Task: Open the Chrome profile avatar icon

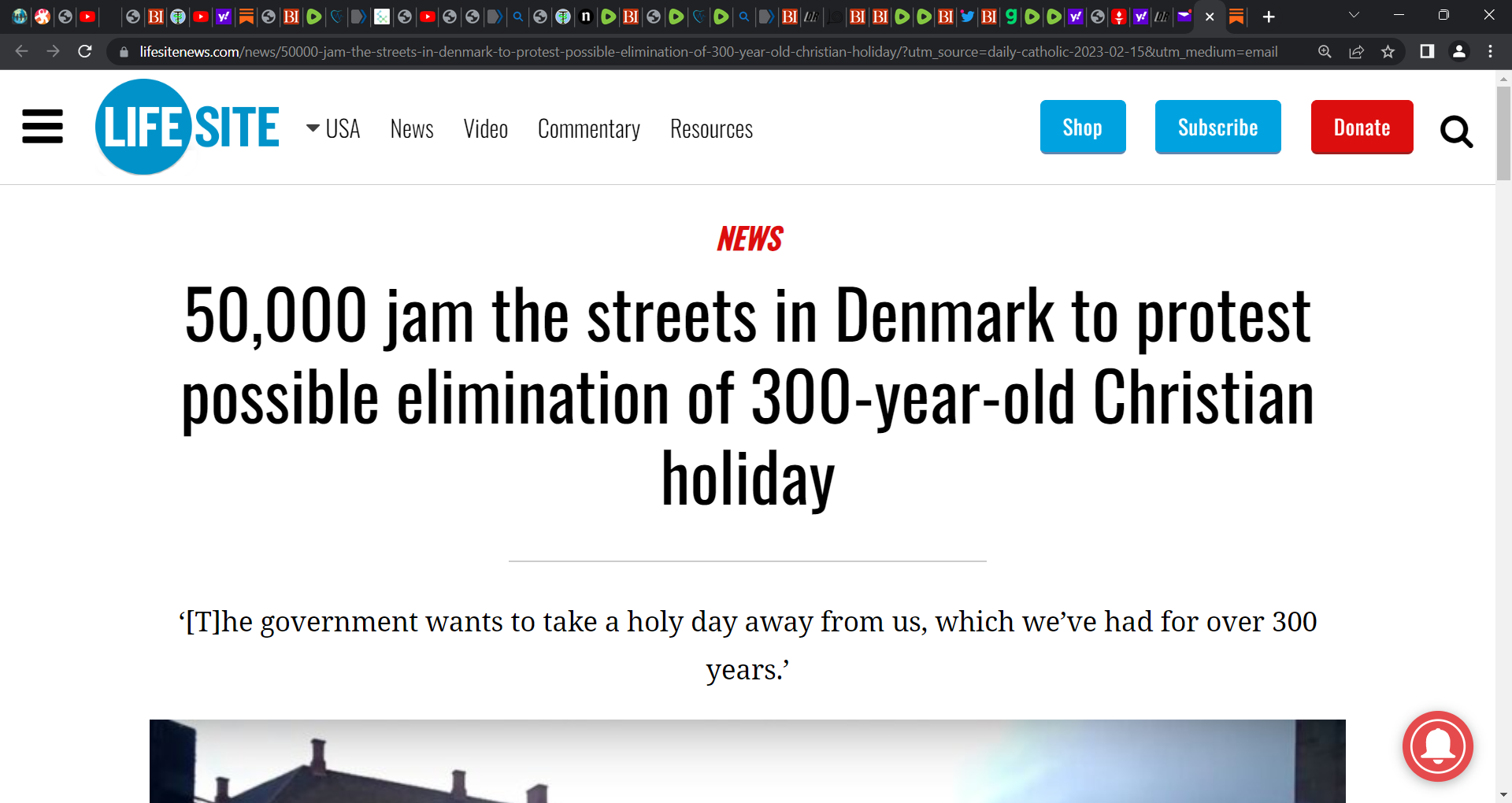Action: coord(1458,51)
